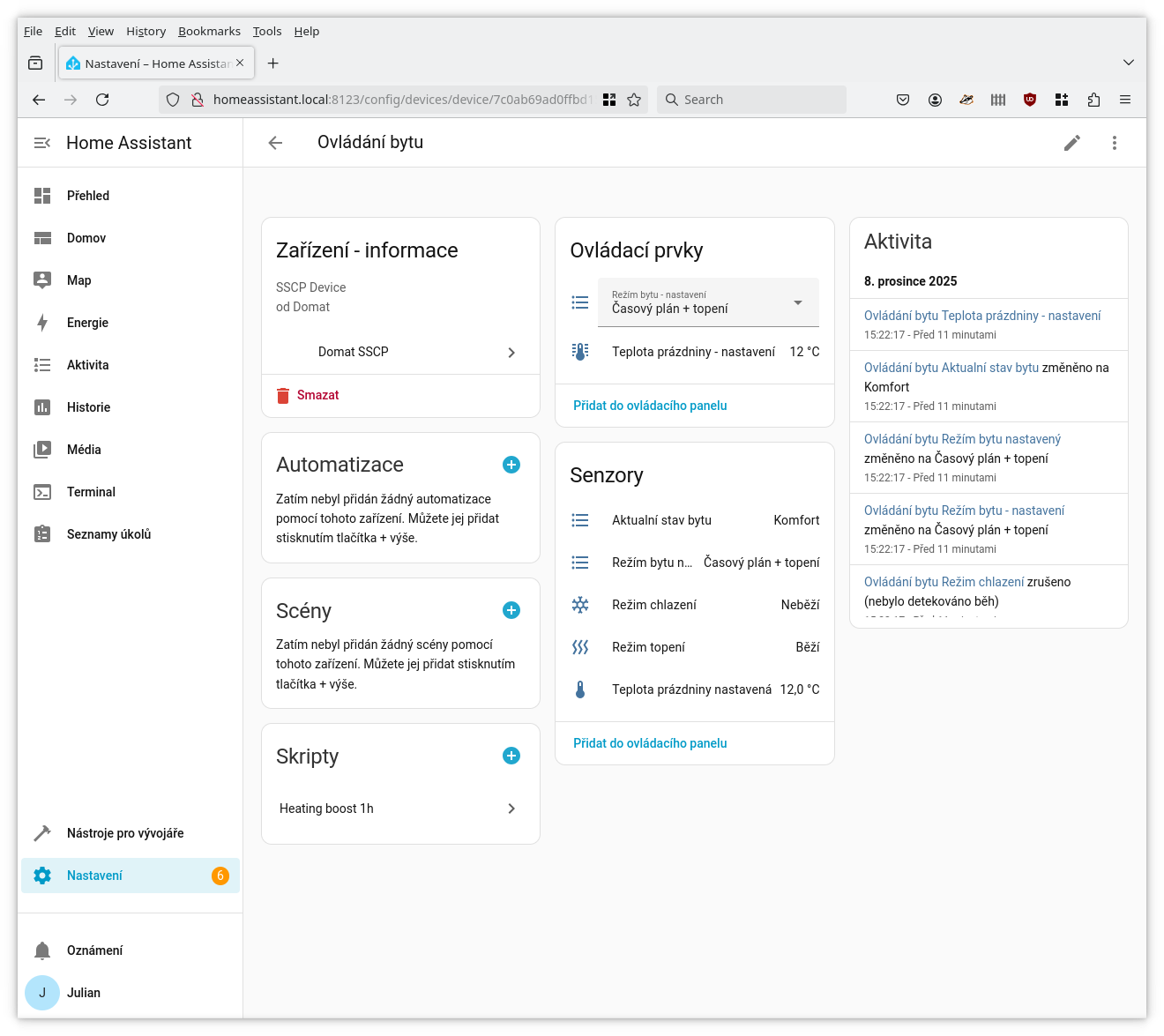The height and width of the screenshot is (1036, 1164).
Task: List all tabs dropdown in Firefox
Action: point(1129,63)
